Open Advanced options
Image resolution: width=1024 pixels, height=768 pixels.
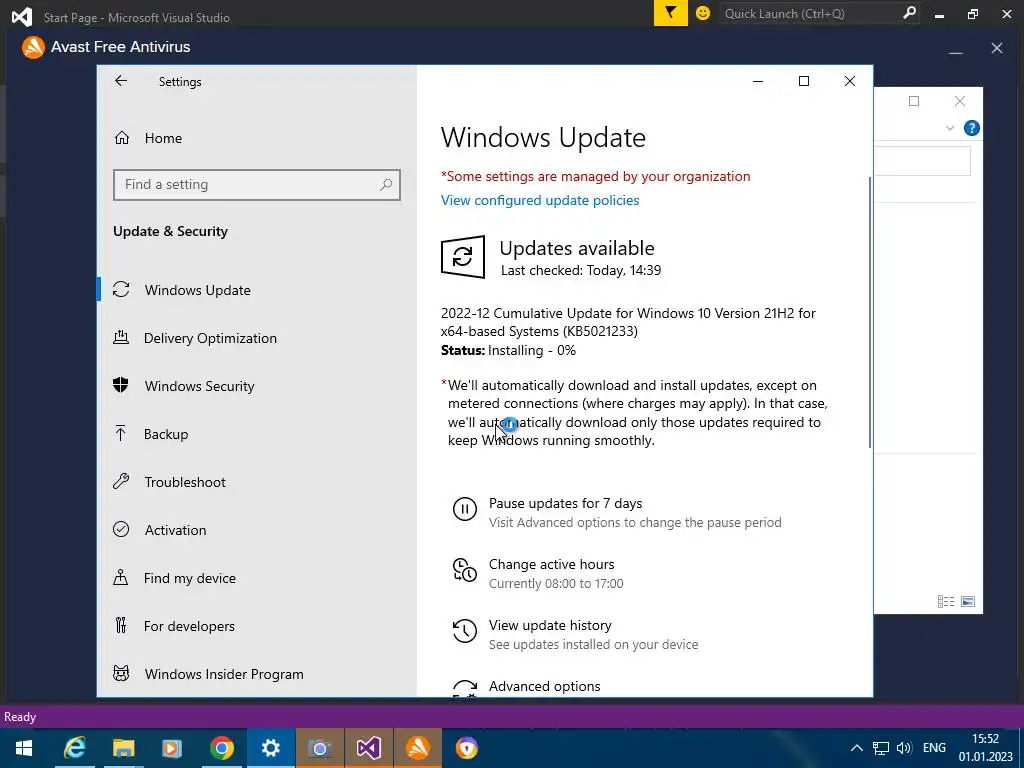click(x=545, y=686)
